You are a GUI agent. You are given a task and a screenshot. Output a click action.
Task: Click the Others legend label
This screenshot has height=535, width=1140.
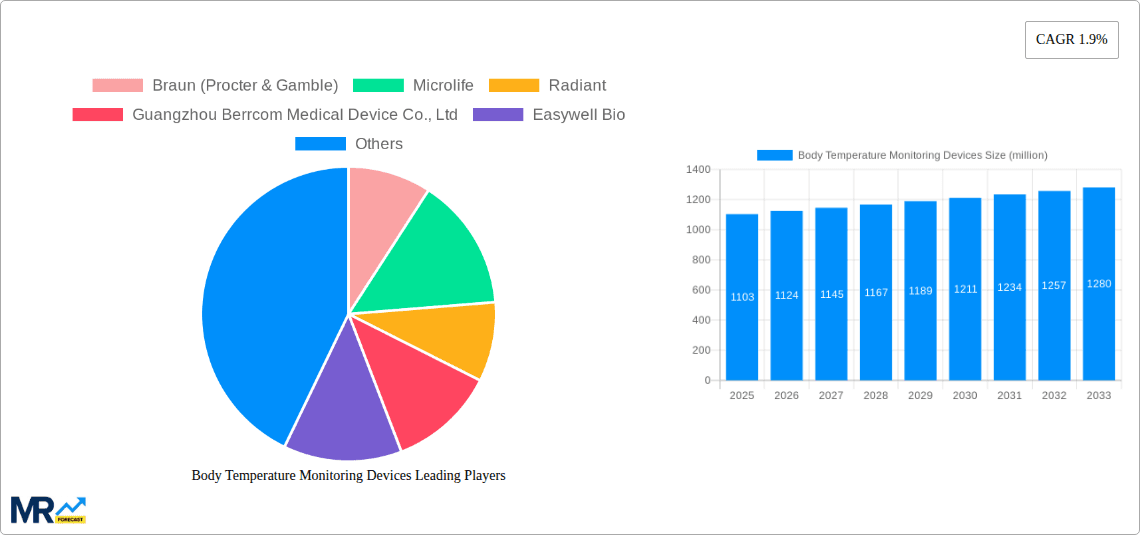point(379,144)
